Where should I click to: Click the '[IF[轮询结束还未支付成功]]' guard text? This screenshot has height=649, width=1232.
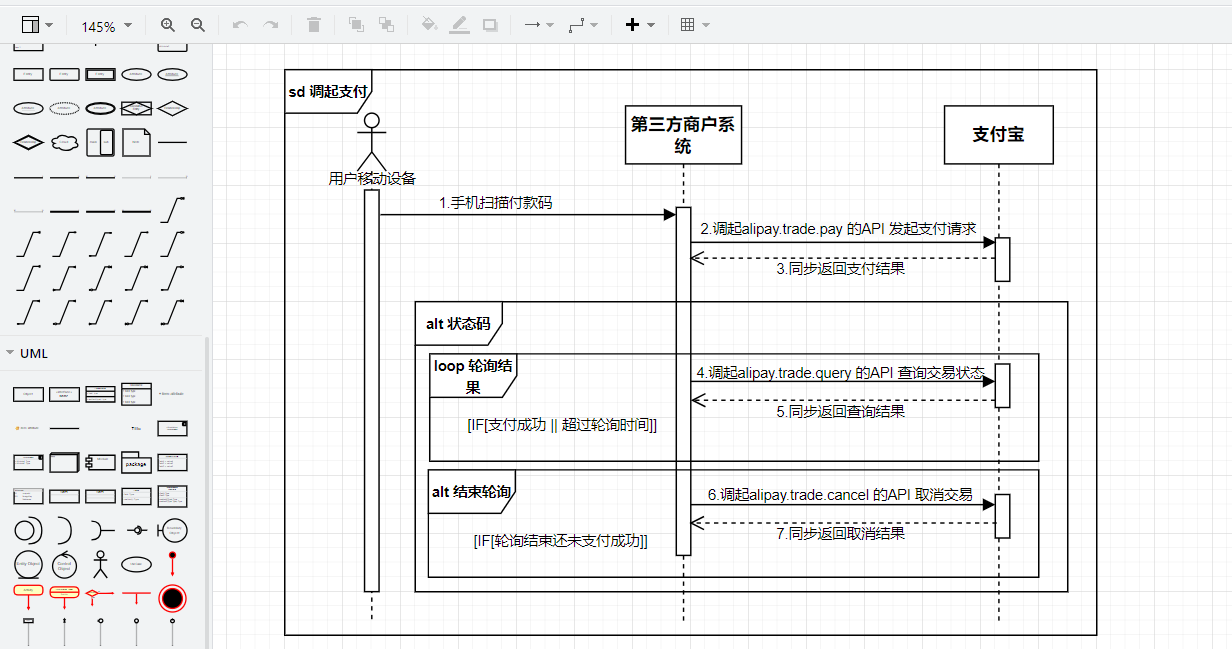[x=561, y=541]
